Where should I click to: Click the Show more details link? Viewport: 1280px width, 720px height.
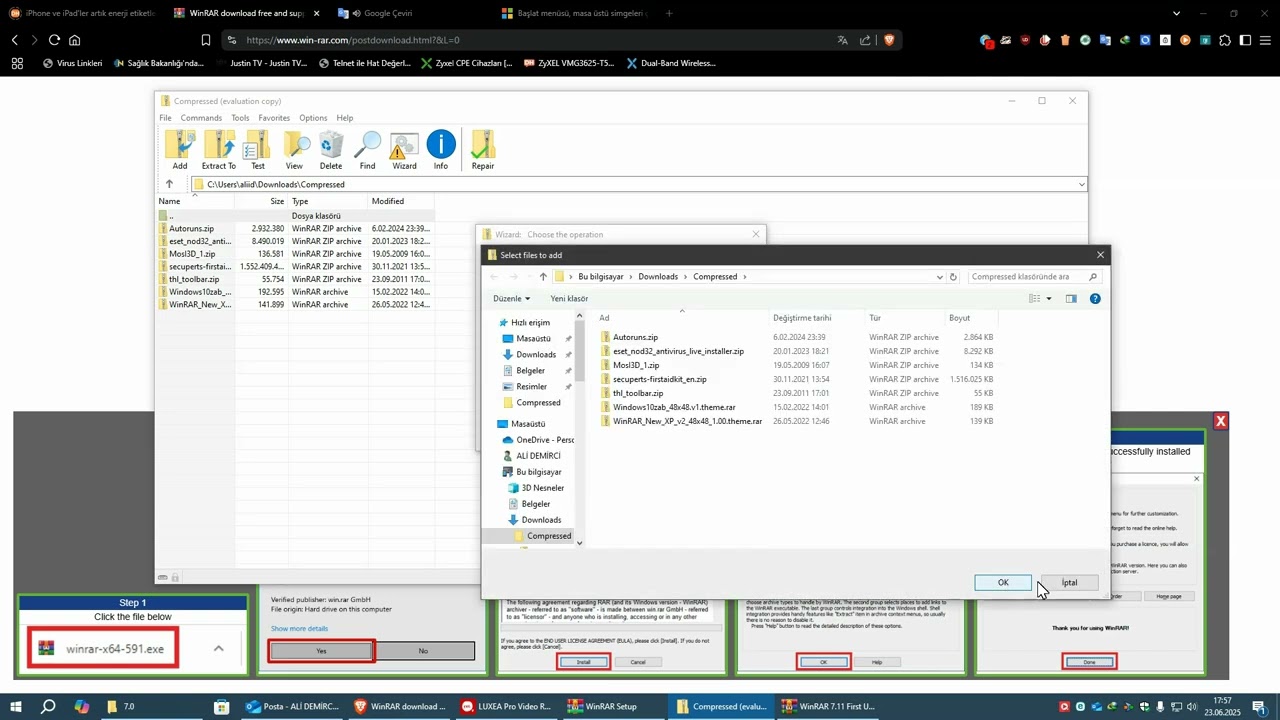pyautogui.click(x=299, y=628)
